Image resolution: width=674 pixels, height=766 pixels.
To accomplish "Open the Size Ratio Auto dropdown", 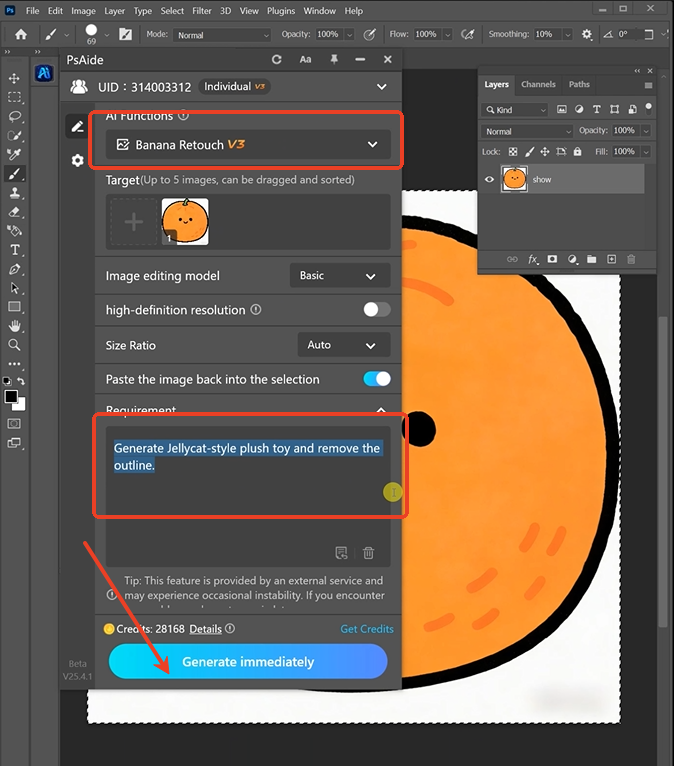I will pos(342,345).
